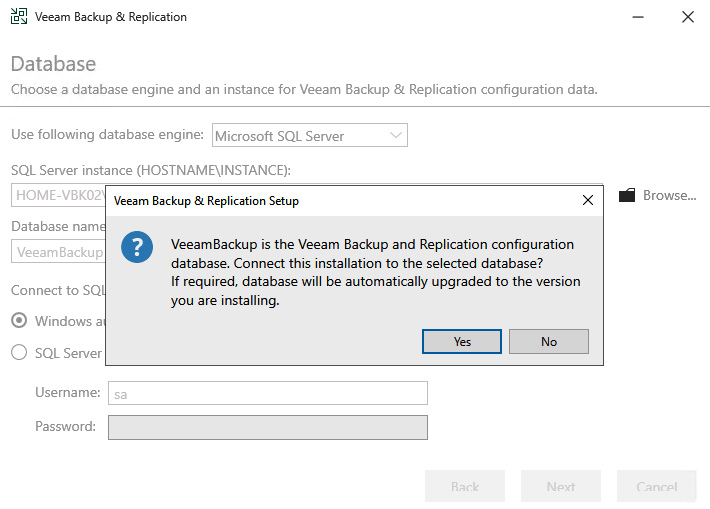Click 'Use following database engine:' label

tap(107, 134)
